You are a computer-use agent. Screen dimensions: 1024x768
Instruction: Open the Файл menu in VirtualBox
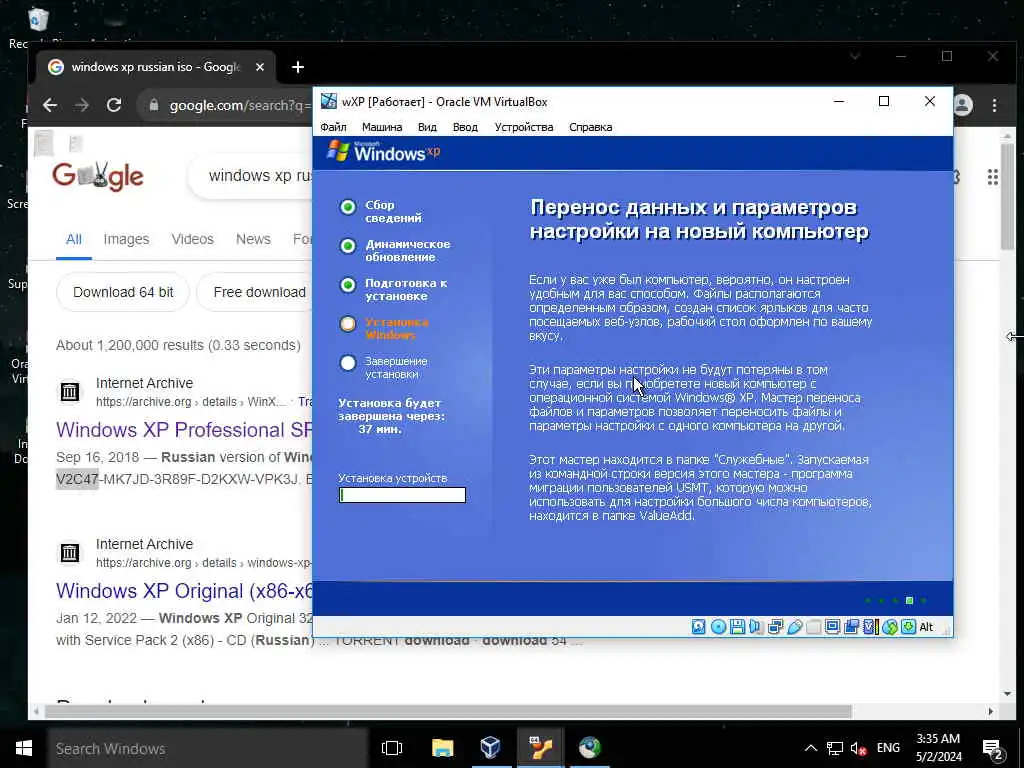coord(334,127)
